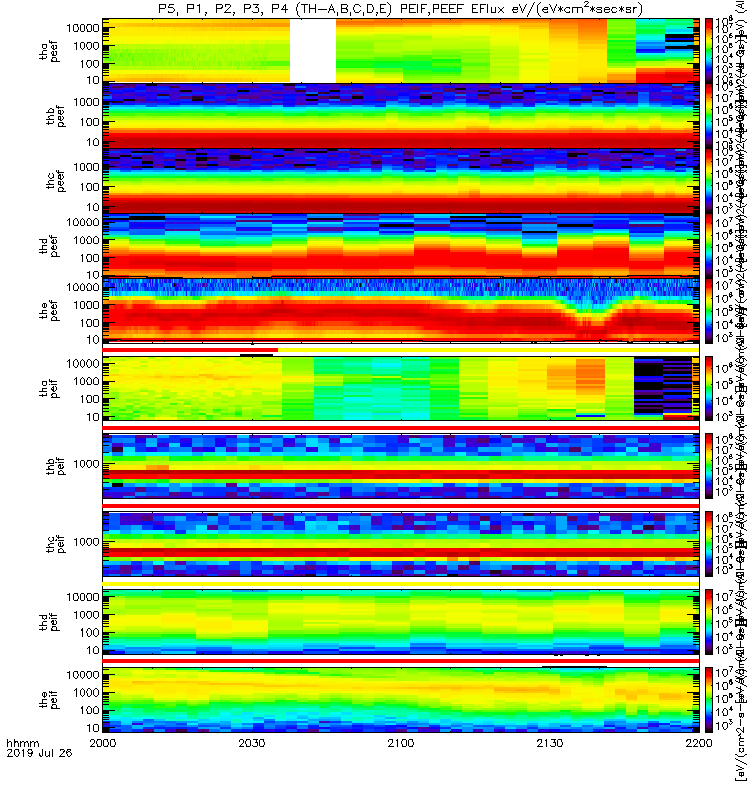Image resolution: width=750 pixels, height=800 pixels.
Task: Click the '10000' energy tick of tha peef
Action: coord(83,28)
